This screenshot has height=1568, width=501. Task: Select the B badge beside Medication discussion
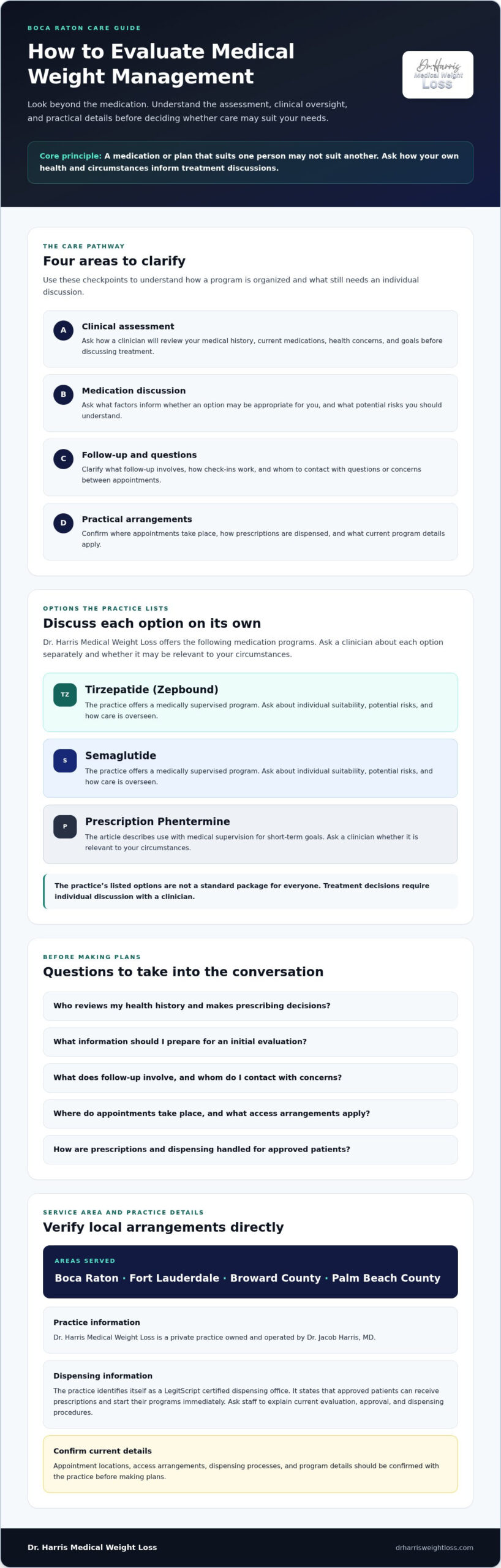(x=63, y=394)
